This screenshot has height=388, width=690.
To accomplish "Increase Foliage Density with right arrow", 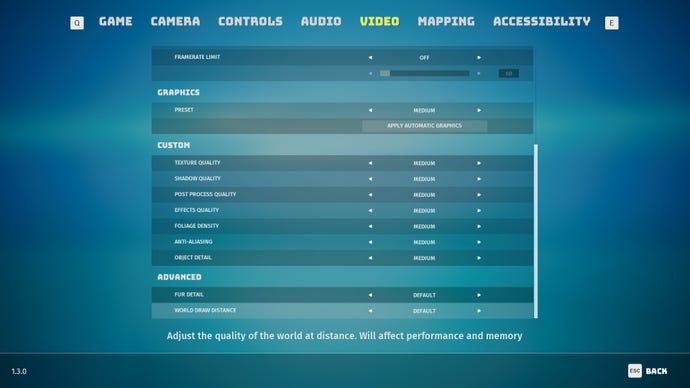I will coord(479,227).
